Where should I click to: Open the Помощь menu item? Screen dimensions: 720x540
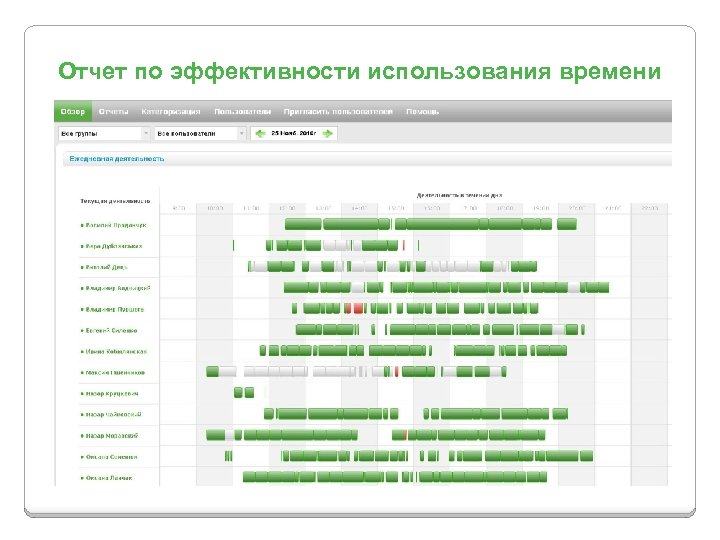click(x=422, y=112)
